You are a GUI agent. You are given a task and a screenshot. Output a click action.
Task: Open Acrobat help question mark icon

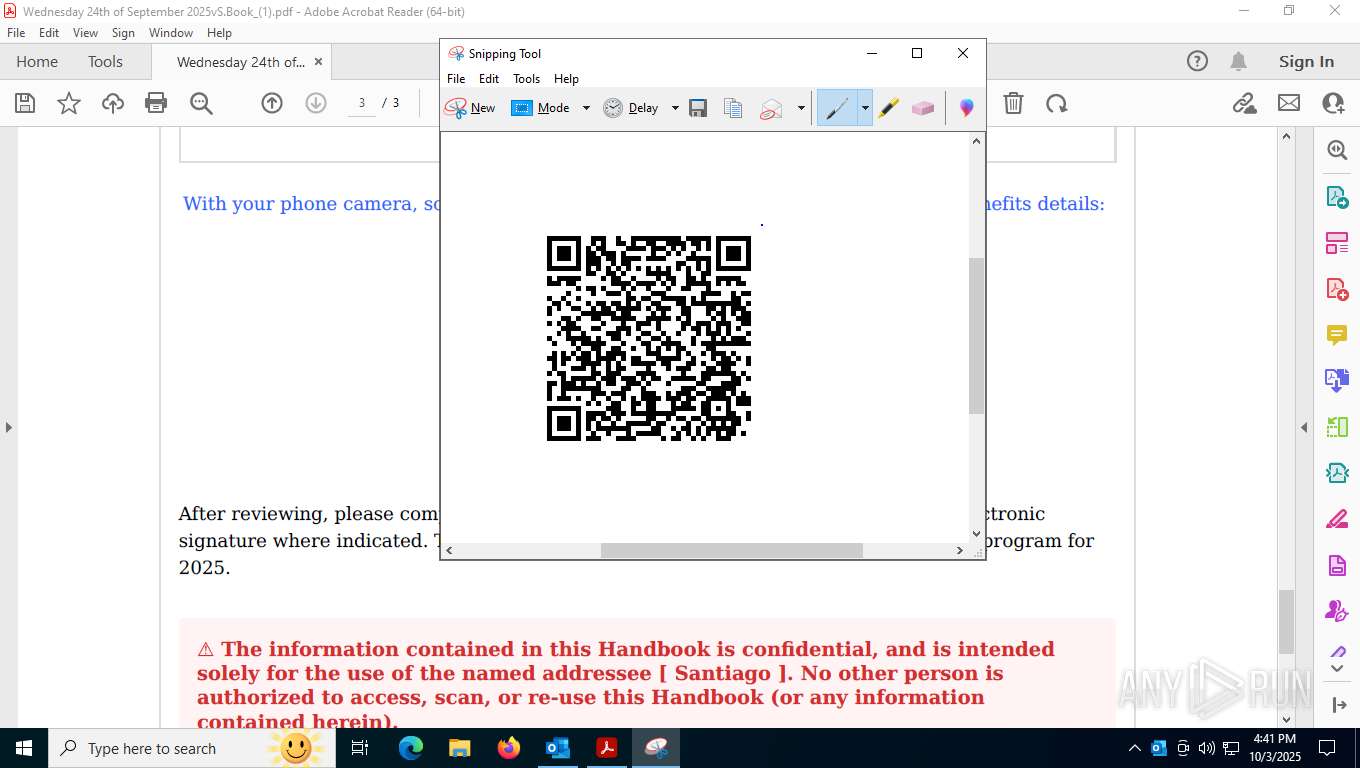[x=1197, y=62]
